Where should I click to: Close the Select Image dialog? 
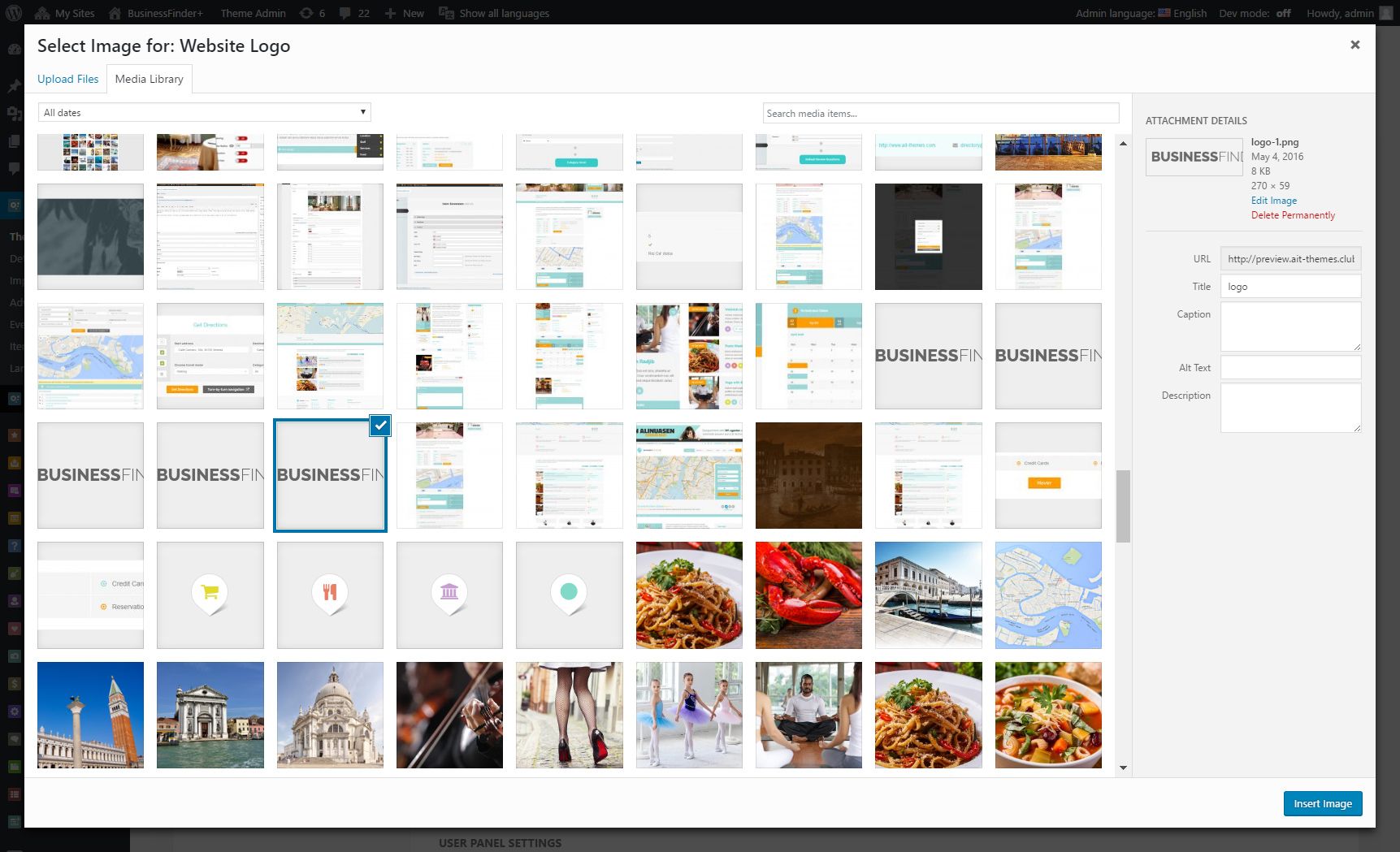point(1354,45)
